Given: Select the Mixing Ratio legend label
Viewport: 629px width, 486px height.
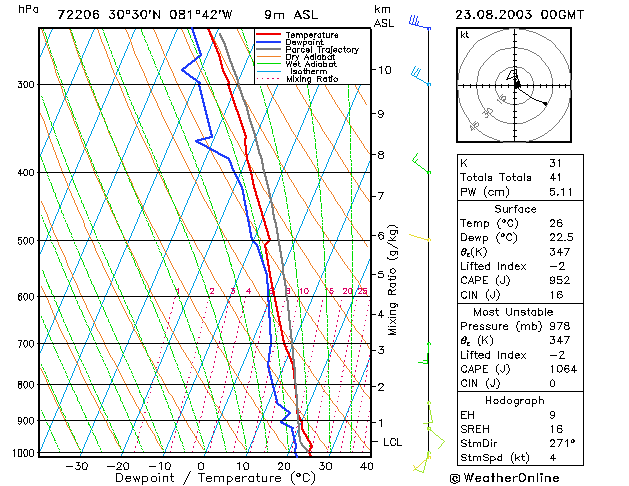Looking at the screenshot, I should pyautogui.click(x=312, y=79).
